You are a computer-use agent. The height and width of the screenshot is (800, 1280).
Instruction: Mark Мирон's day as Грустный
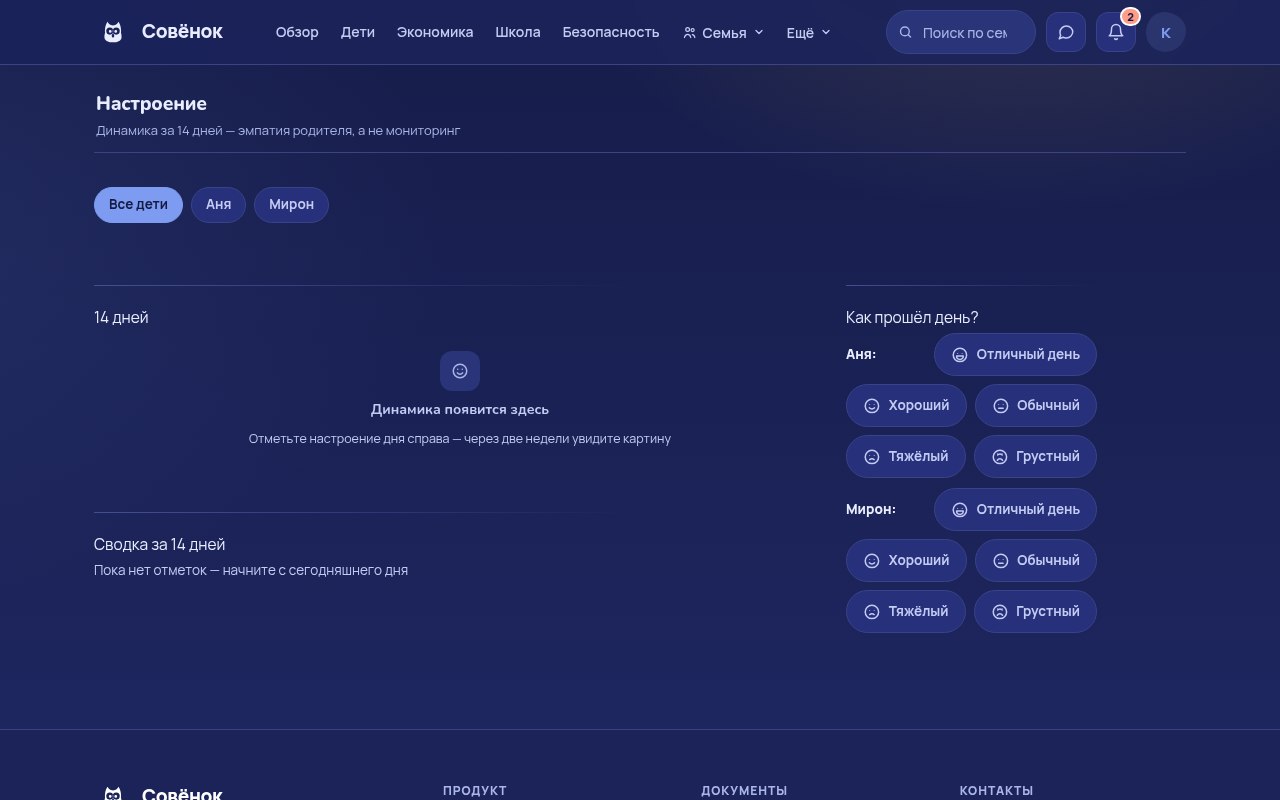[1035, 611]
